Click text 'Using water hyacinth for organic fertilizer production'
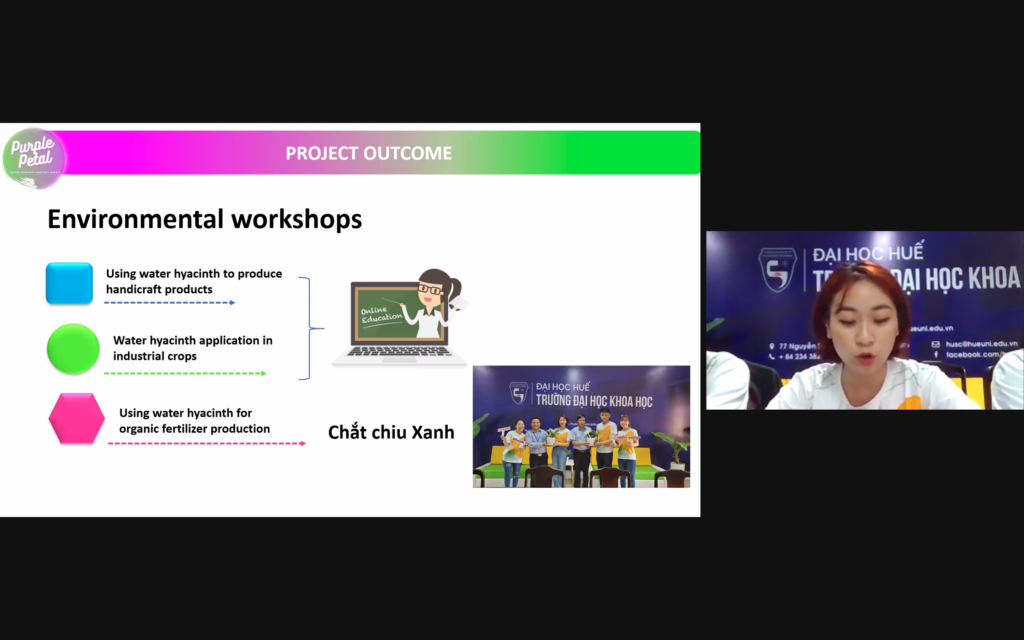 [x=194, y=421]
